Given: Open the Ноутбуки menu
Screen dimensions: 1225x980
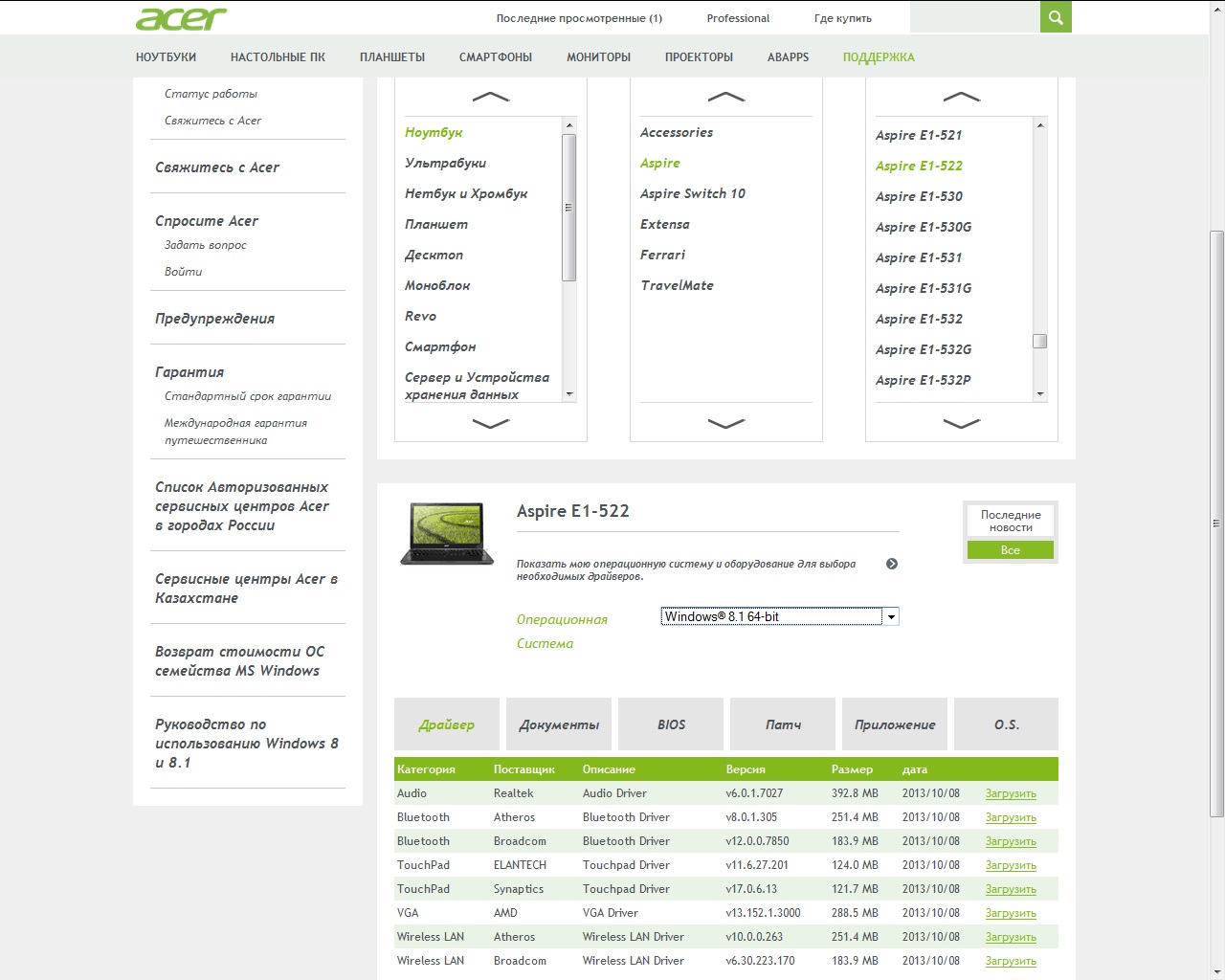Looking at the screenshot, I should click(x=166, y=57).
